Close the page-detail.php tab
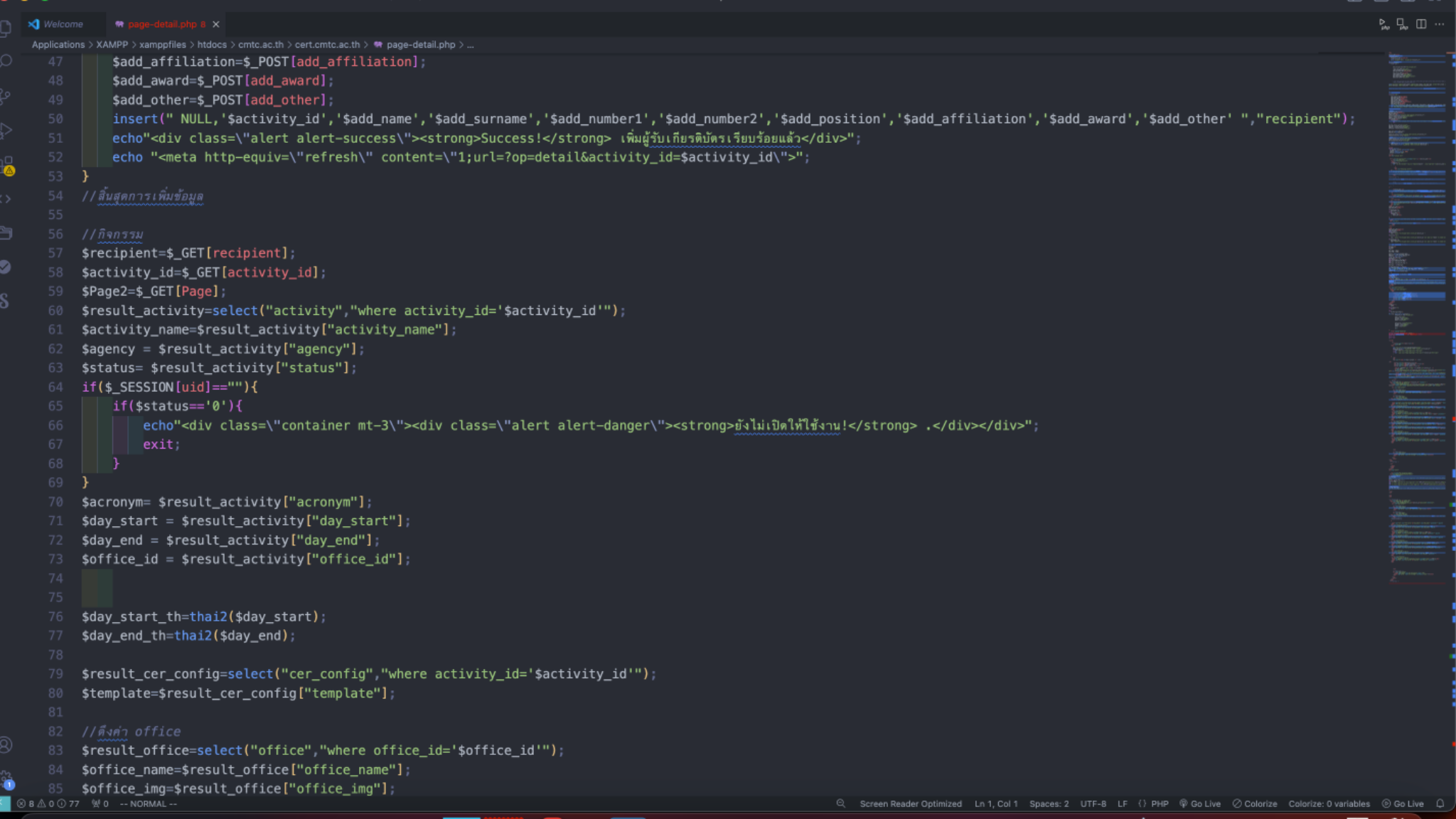 click(216, 24)
